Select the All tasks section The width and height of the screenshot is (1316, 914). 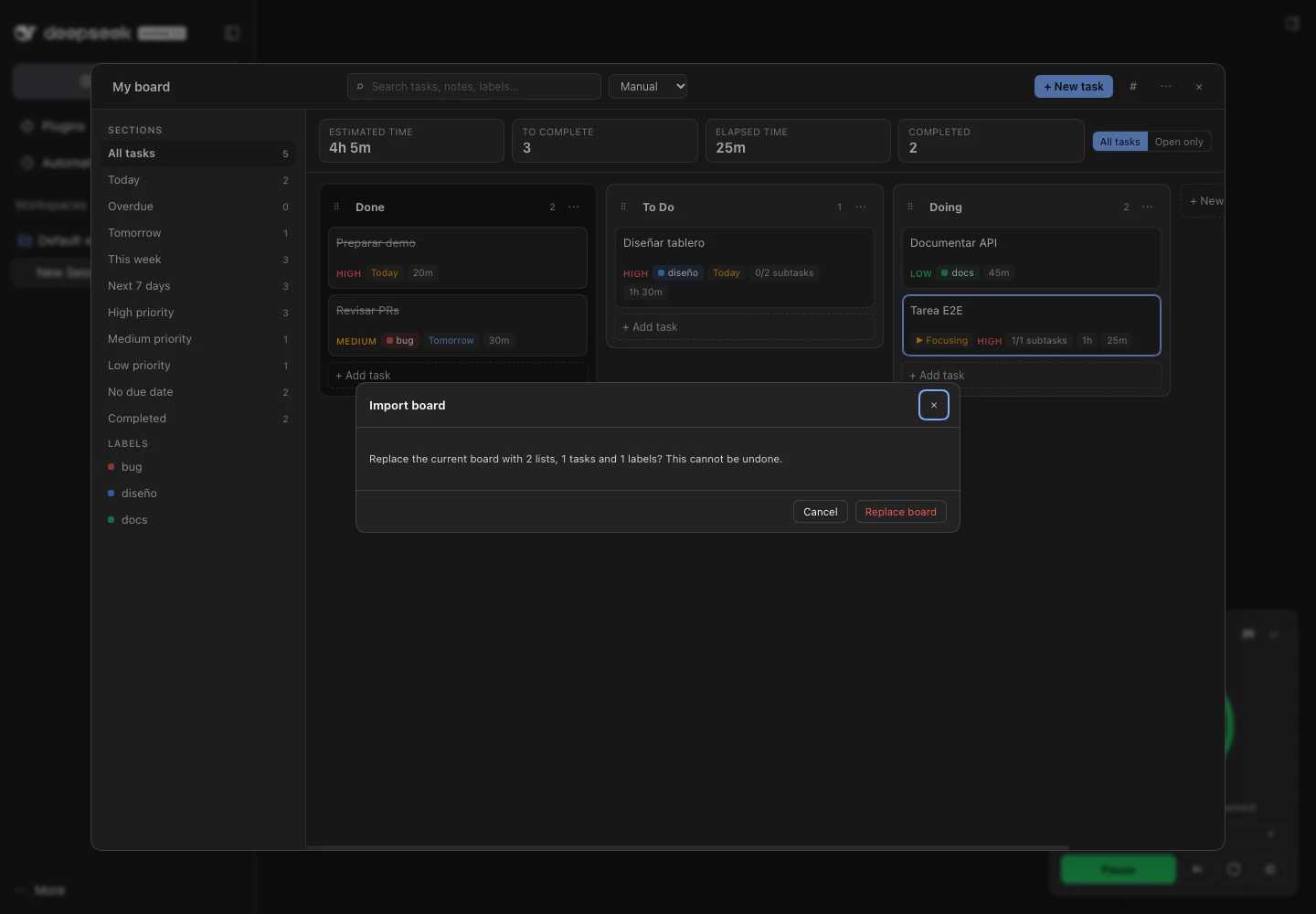197,154
